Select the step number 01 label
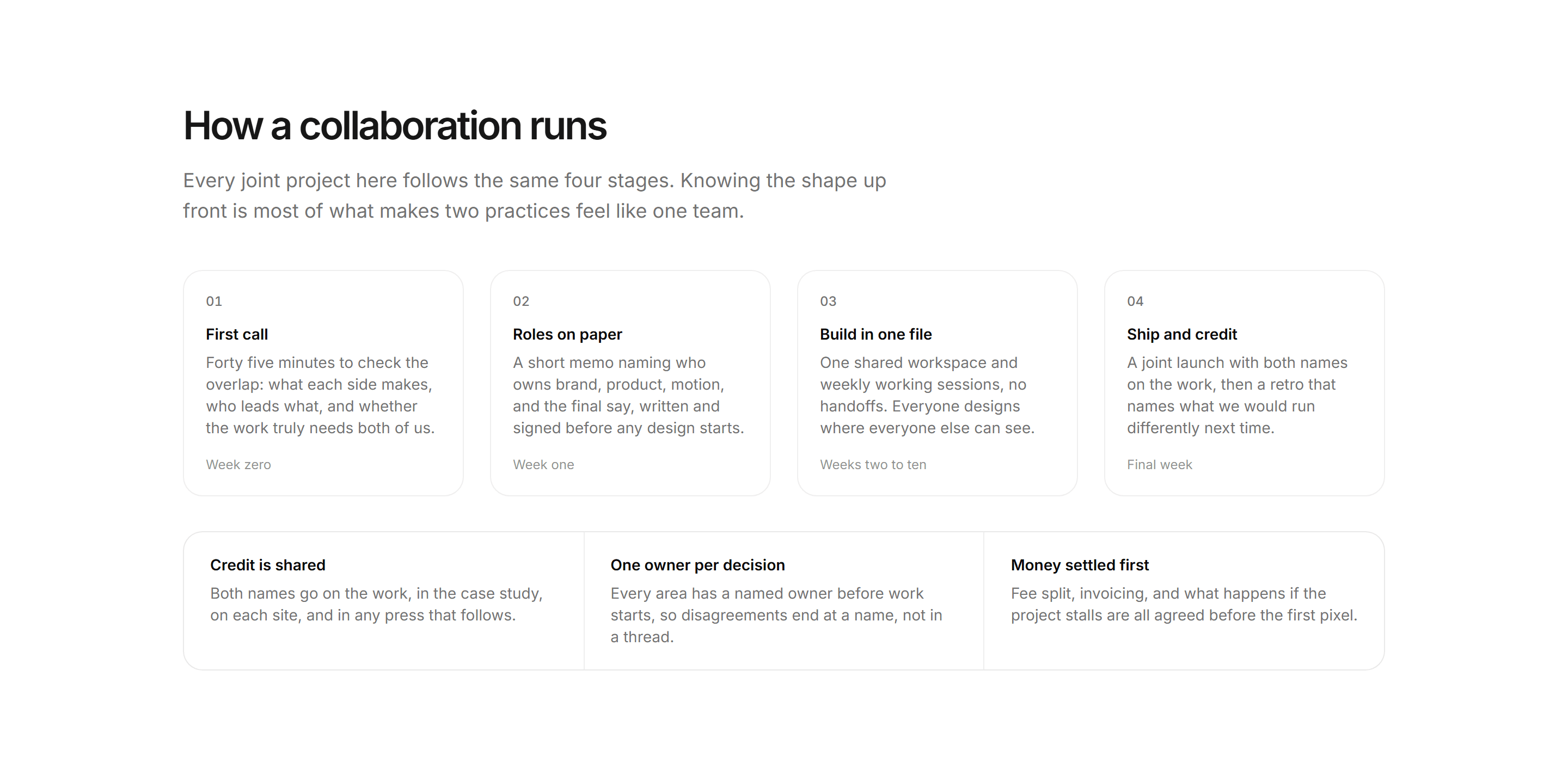The width and height of the screenshot is (1568, 775). click(215, 301)
